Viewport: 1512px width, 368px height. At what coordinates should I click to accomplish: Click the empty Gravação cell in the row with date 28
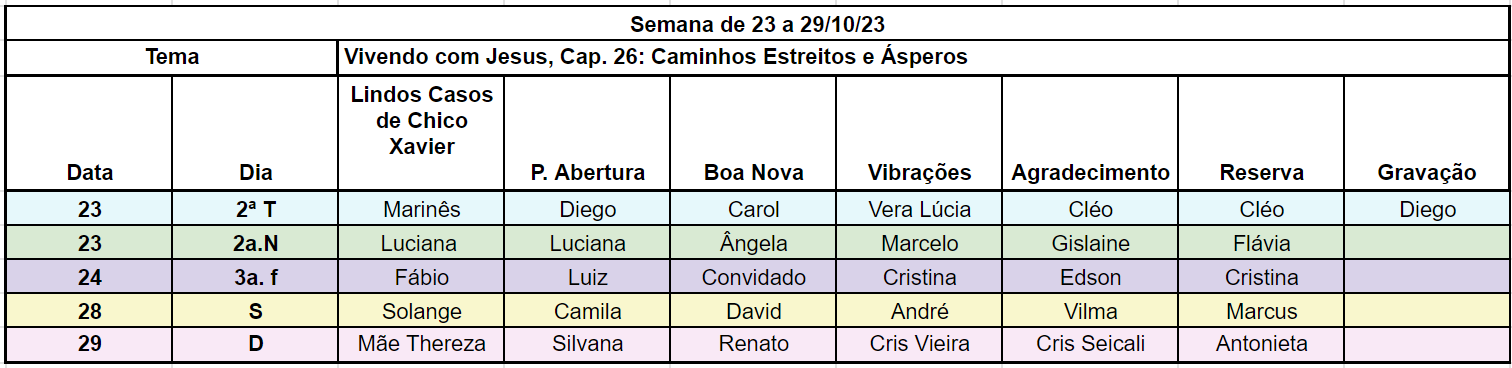click(x=1426, y=311)
